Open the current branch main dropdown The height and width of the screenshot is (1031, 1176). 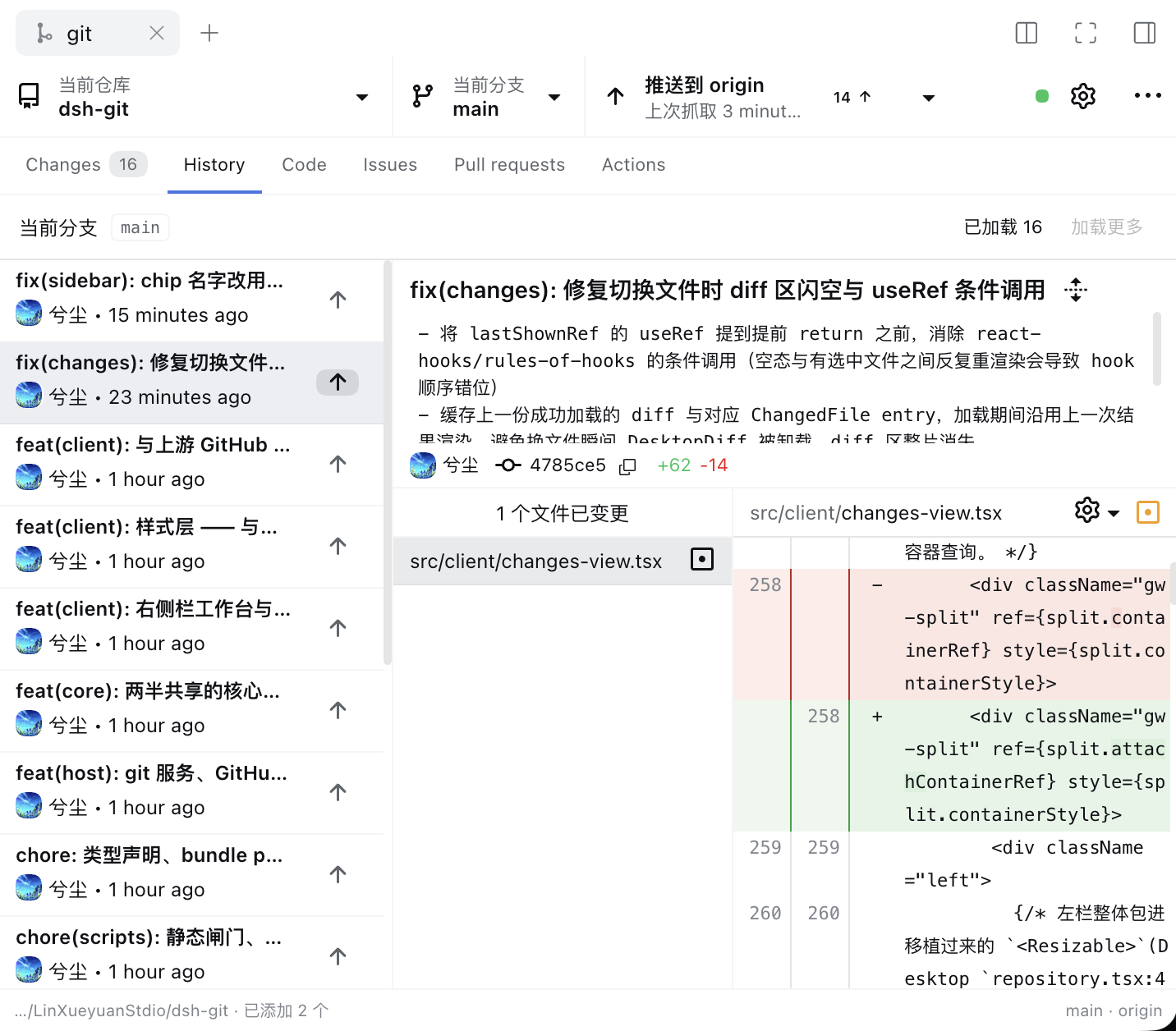[x=488, y=97]
